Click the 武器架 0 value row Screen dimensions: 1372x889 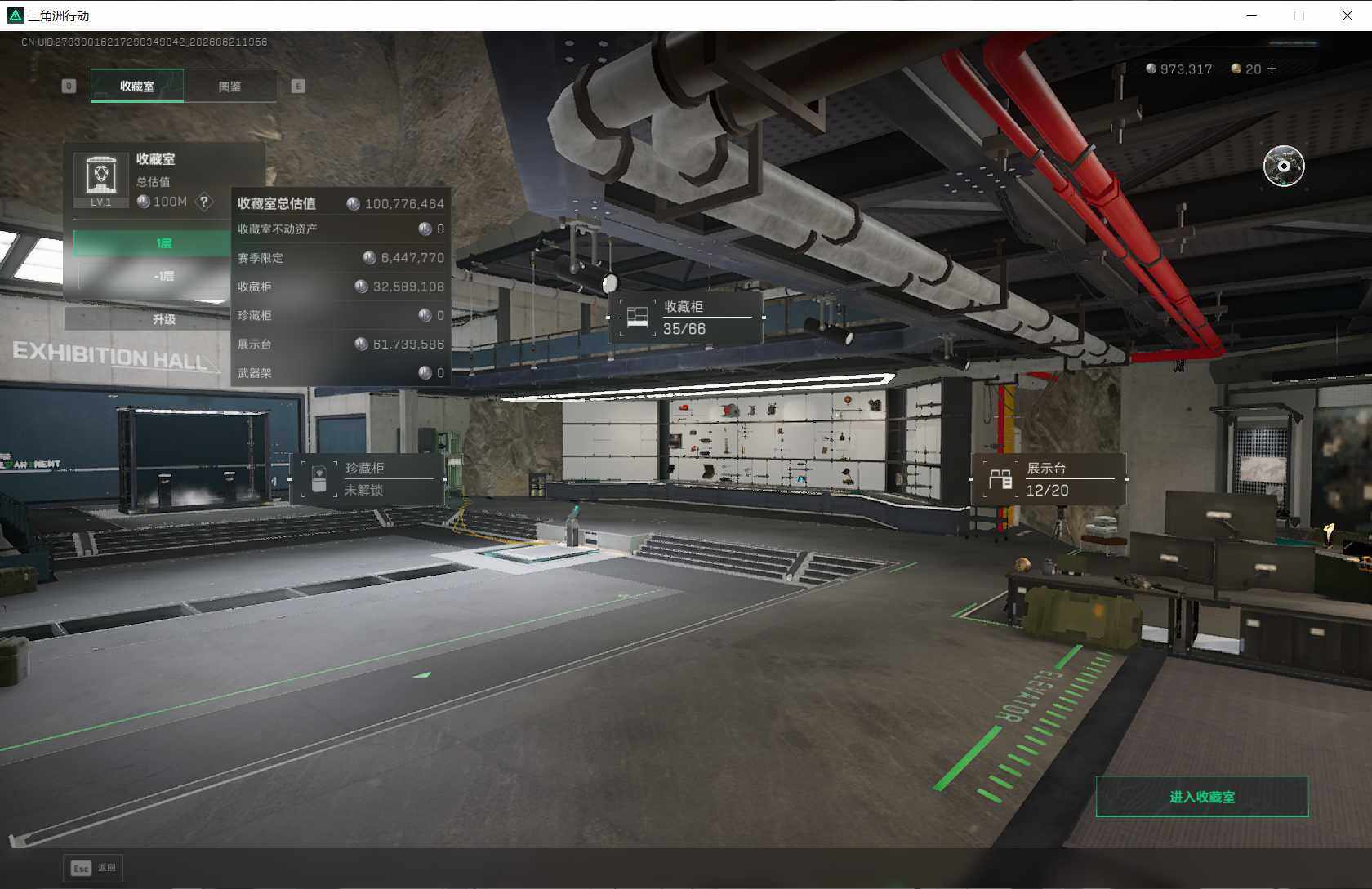[x=341, y=372]
